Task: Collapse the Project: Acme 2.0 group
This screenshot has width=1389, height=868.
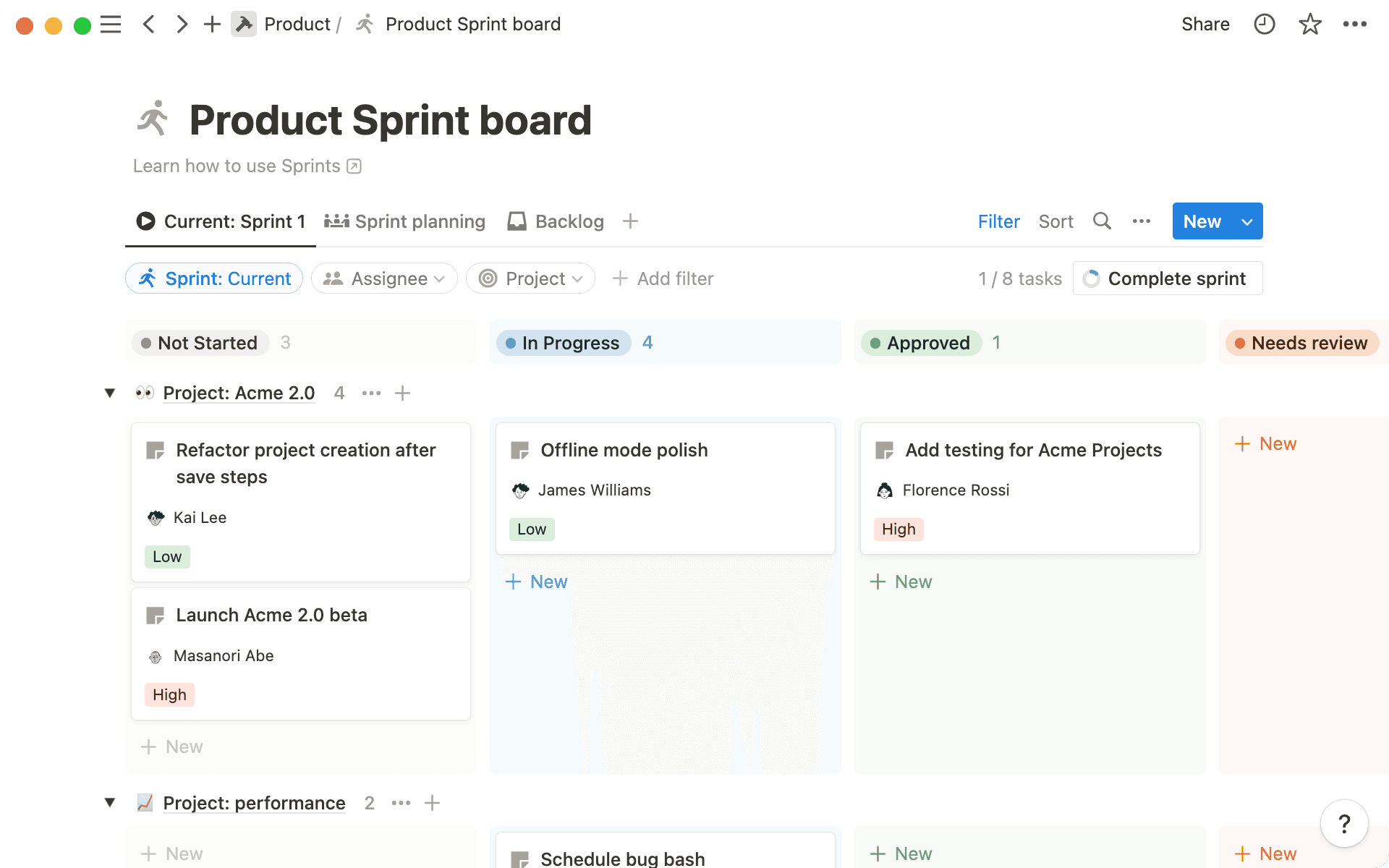Action: [x=109, y=393]
